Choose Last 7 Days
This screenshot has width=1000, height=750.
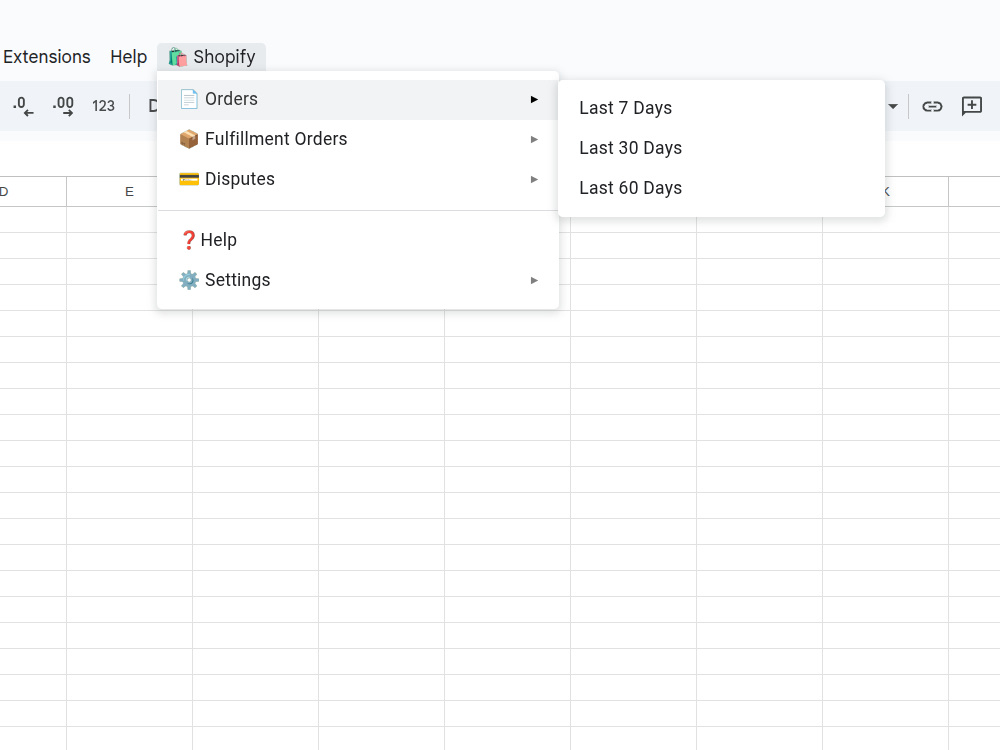721,108
